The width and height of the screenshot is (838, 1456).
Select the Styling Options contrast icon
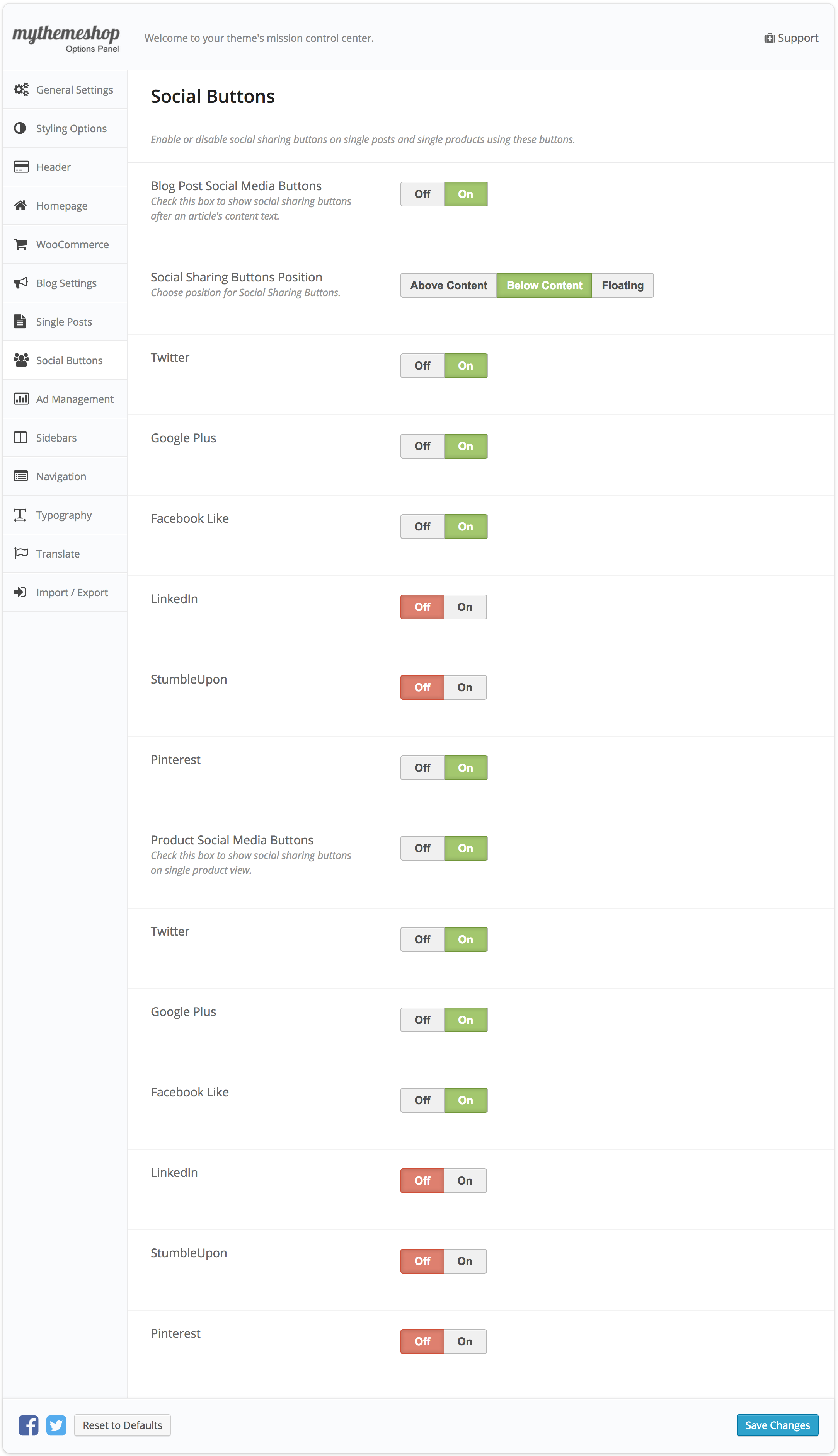pos(20,128)
